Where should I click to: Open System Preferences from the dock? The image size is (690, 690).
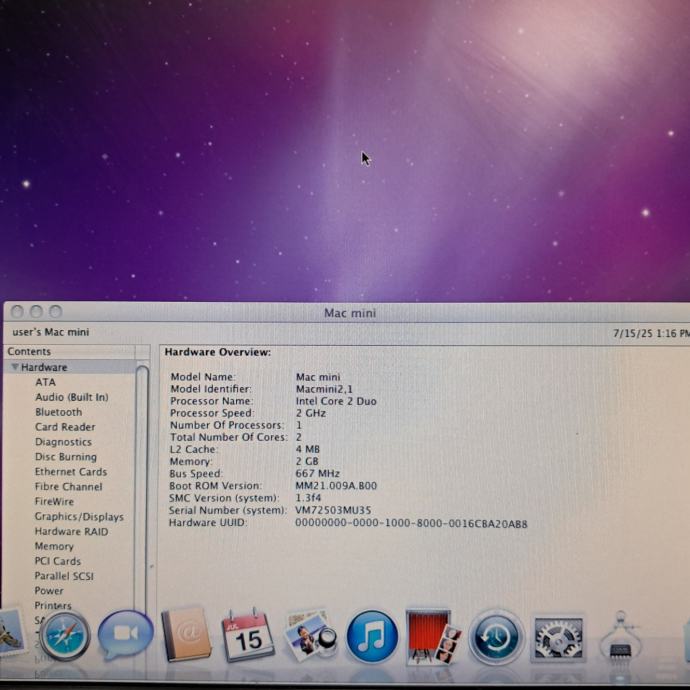[x=558, y=637]
